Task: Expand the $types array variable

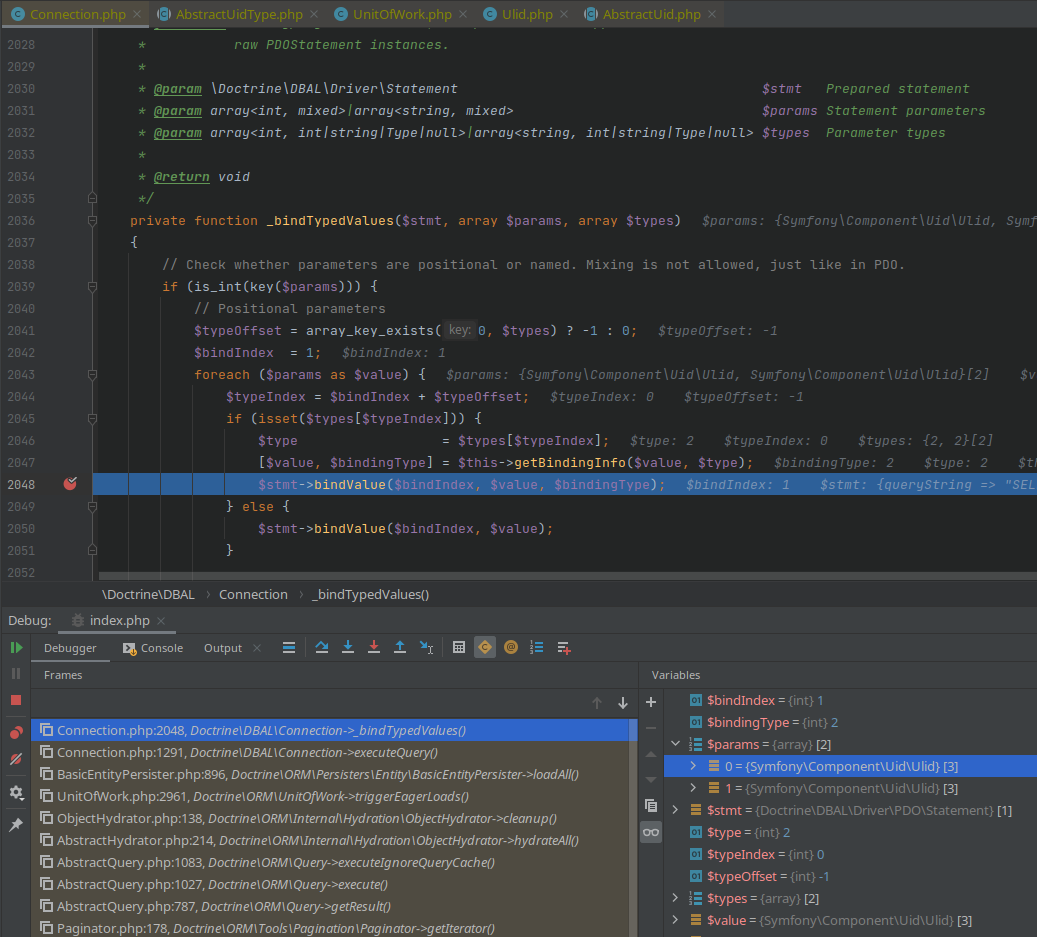Action: (675, 897)
